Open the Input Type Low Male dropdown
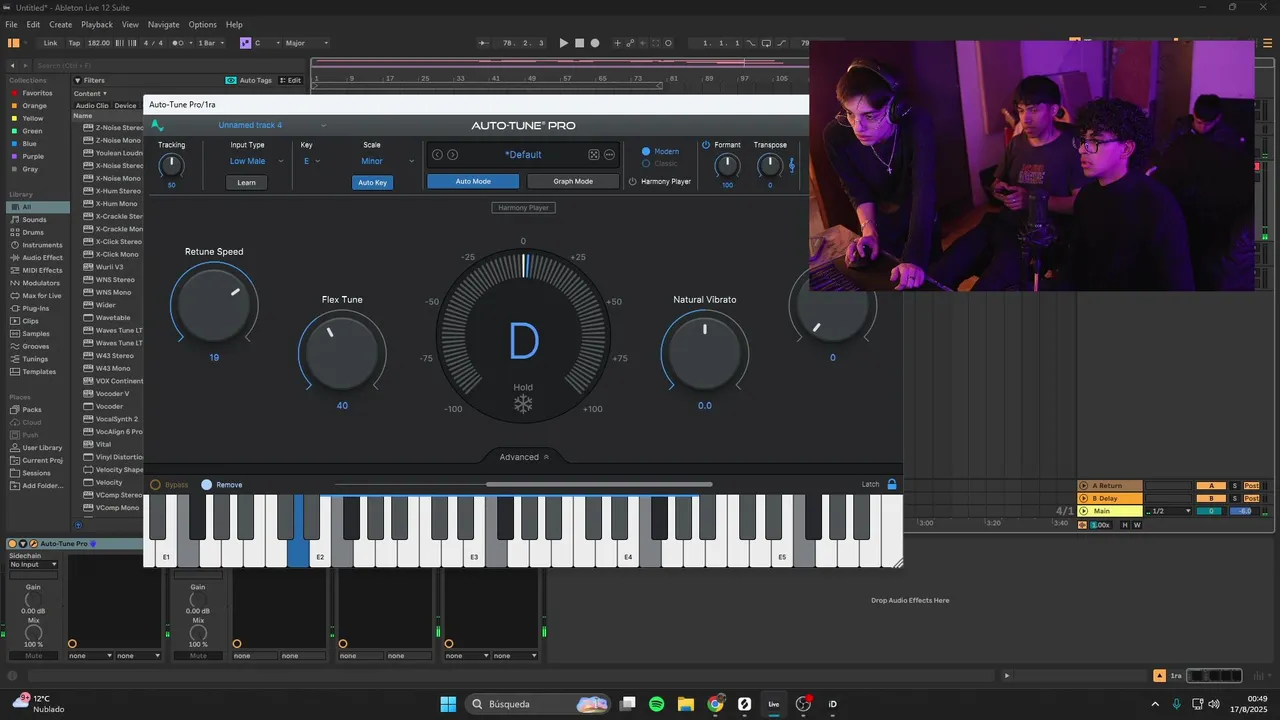This screenshot has height=720, width=1280. point(256,161)
